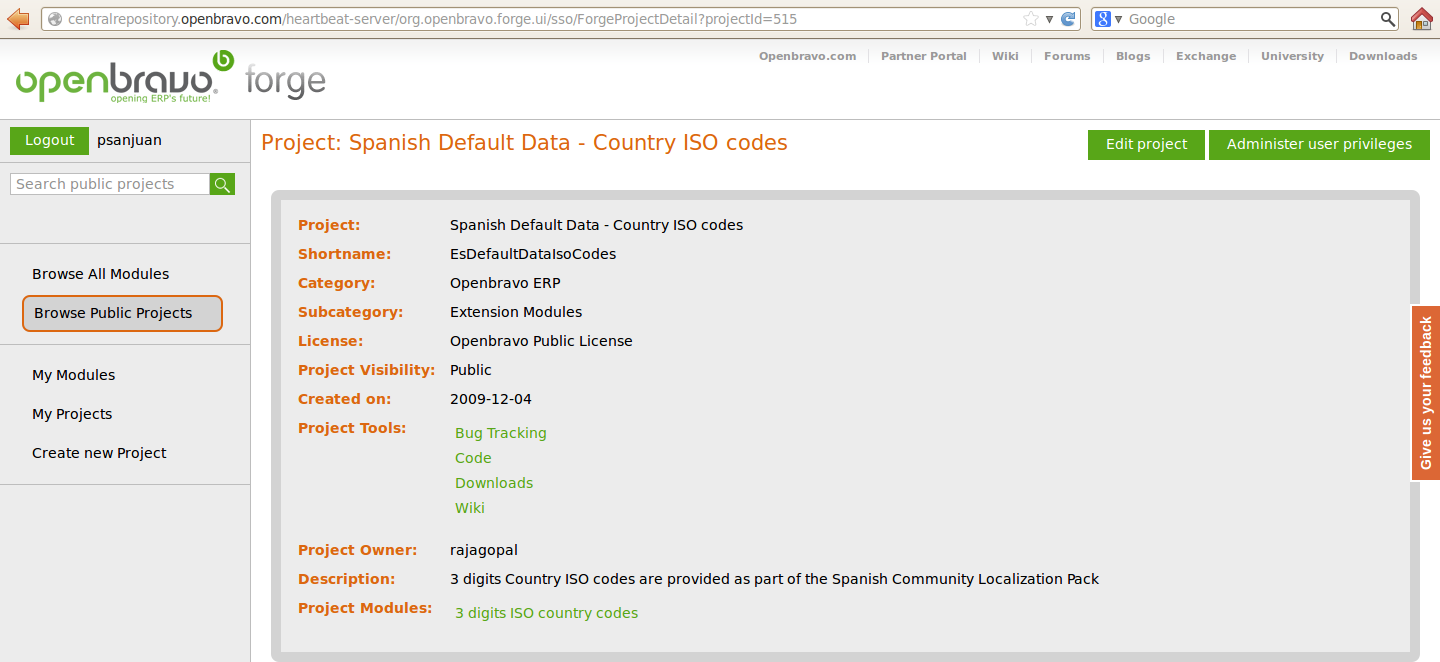Viewport: 1440px width, 662px height.
Task: Click the Edit project button
Action: (1146, 144)
